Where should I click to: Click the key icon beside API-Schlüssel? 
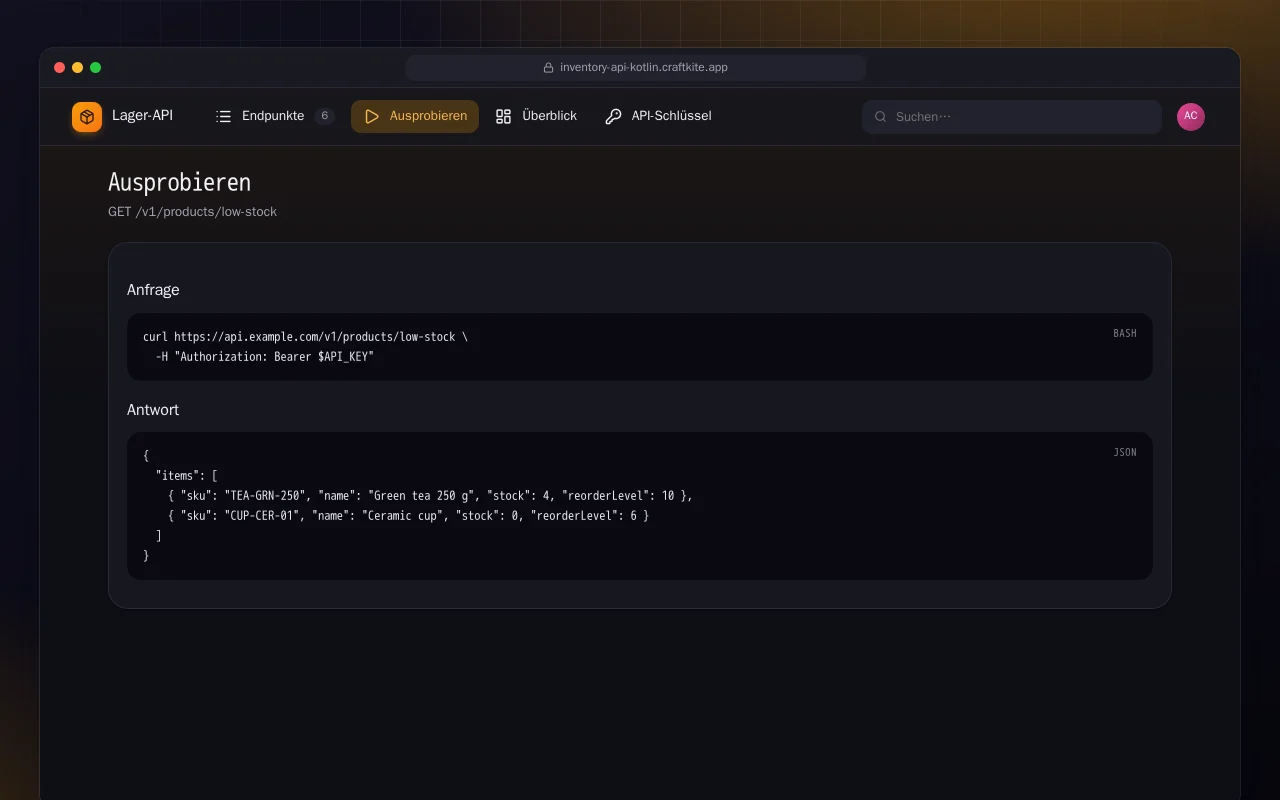click(x=613, y=117)
